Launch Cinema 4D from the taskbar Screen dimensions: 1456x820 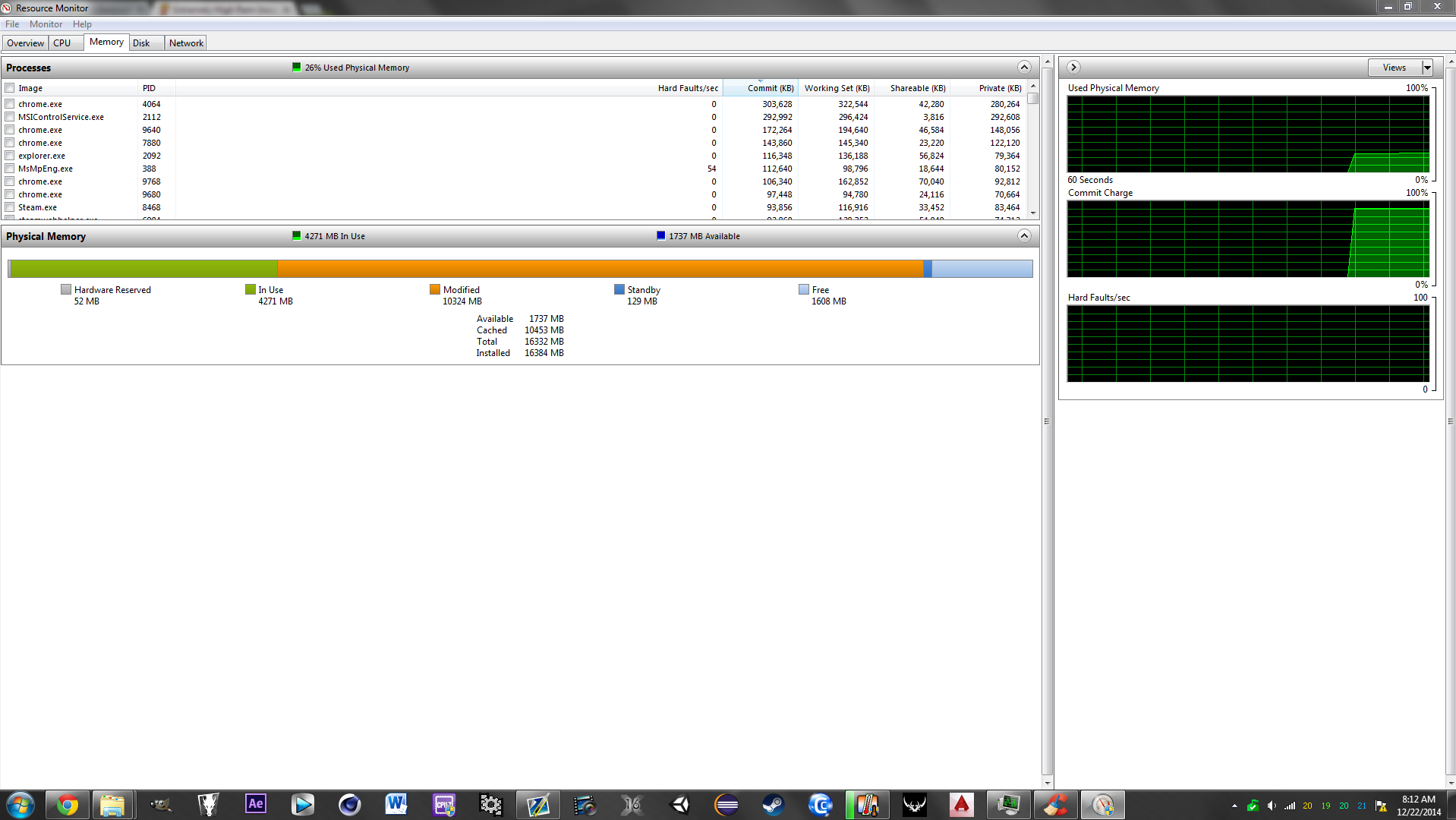[x=349, y=805]
